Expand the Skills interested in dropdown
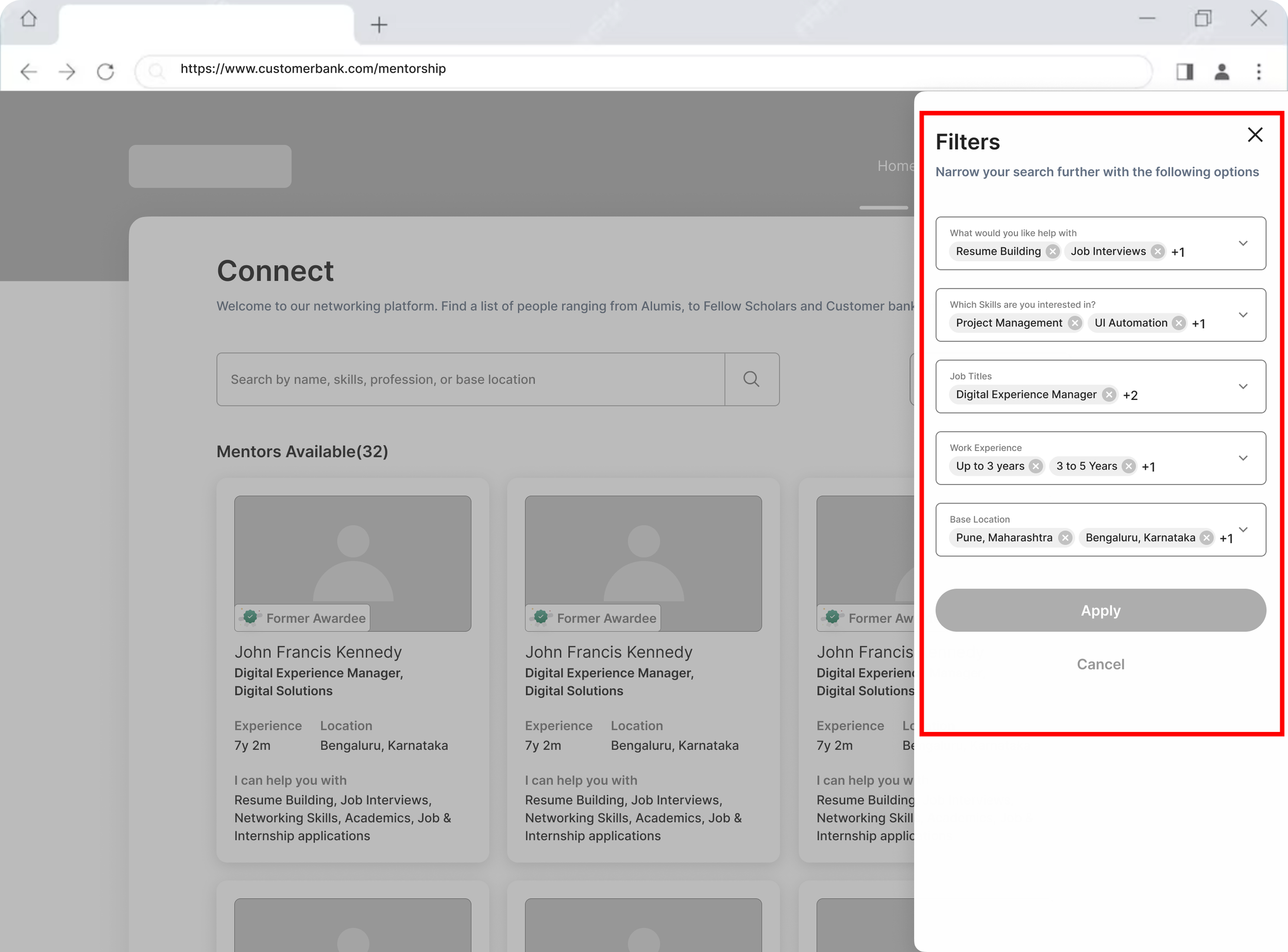1288x952 pixels. tap(1243, 314)
